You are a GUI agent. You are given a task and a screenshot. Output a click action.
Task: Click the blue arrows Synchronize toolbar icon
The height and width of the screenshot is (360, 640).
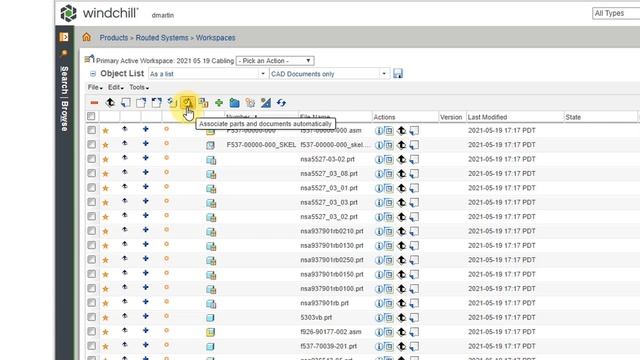pyautogui.click(x=281, y=103)
